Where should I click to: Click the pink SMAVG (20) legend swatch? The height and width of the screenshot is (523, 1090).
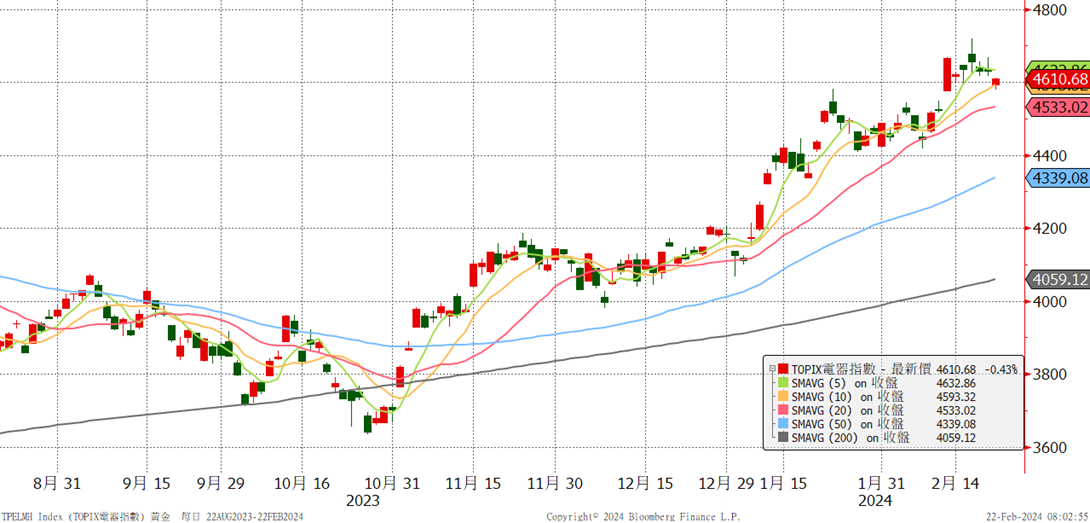pyautogui.click(x=784, y=410)
